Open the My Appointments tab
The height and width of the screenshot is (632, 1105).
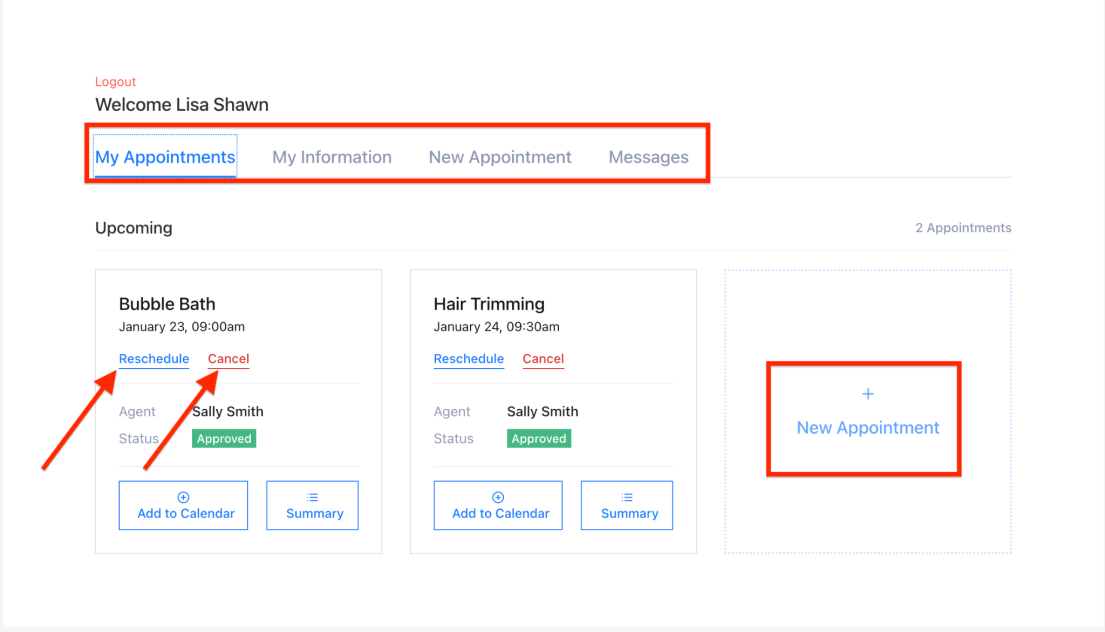click(165, 156)
